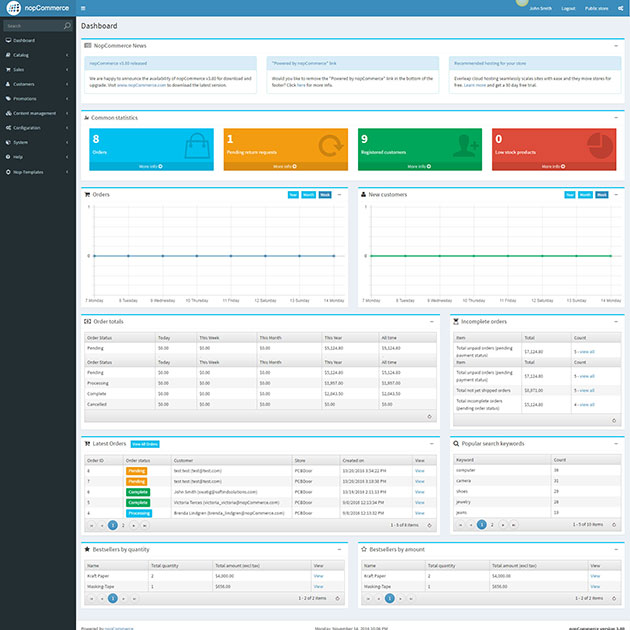Show Orders chart by Month
Image resolution: width=630 pixels, height=630 pixels.
(x=308, y=195)
